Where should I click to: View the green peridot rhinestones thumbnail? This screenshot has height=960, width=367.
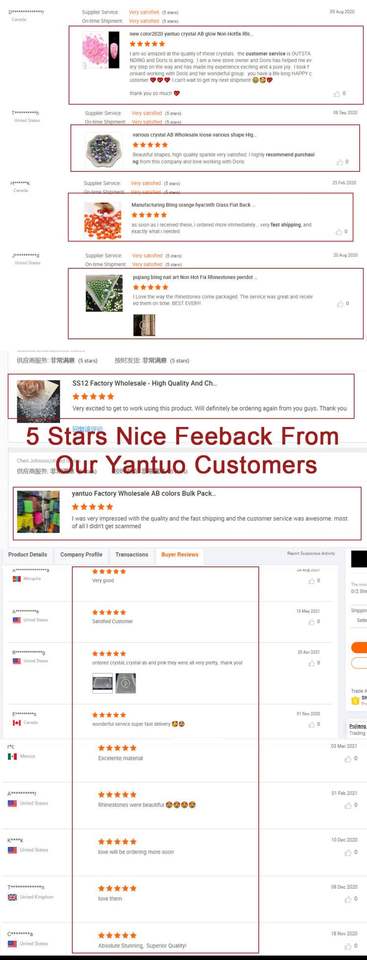click(104, 293)
